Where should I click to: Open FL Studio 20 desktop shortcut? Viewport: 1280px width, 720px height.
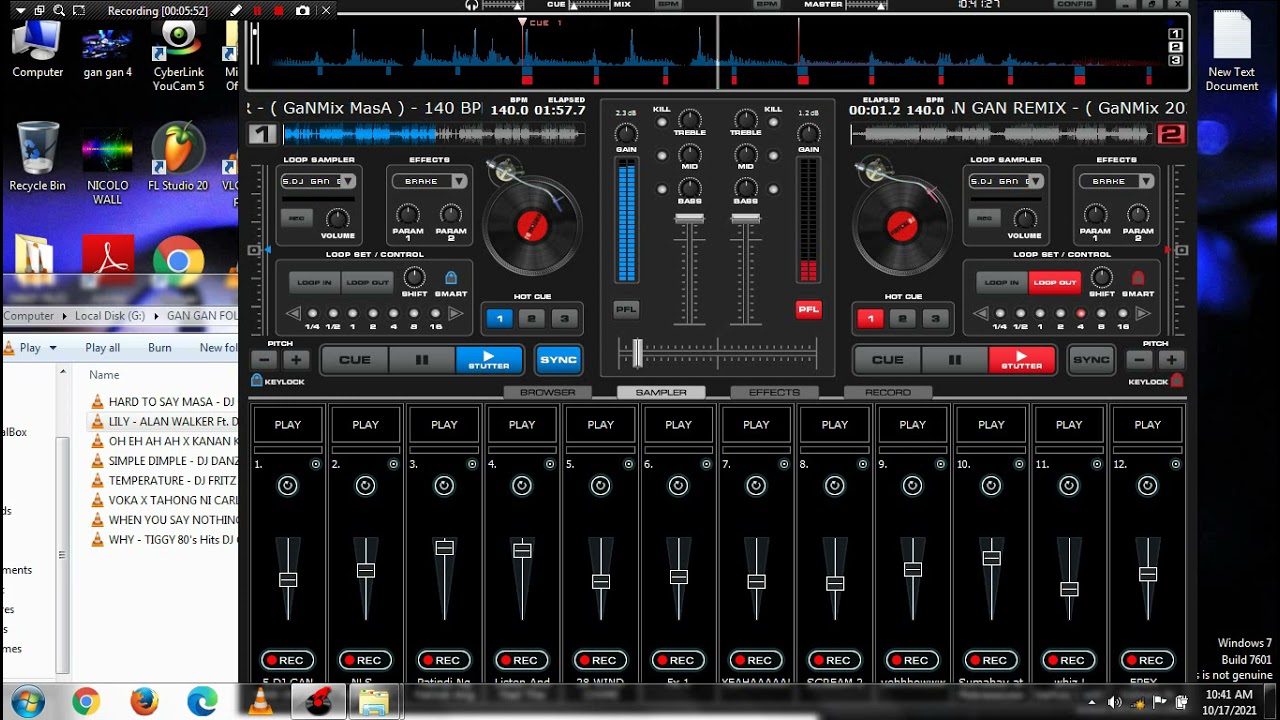(x=178, y=157)
